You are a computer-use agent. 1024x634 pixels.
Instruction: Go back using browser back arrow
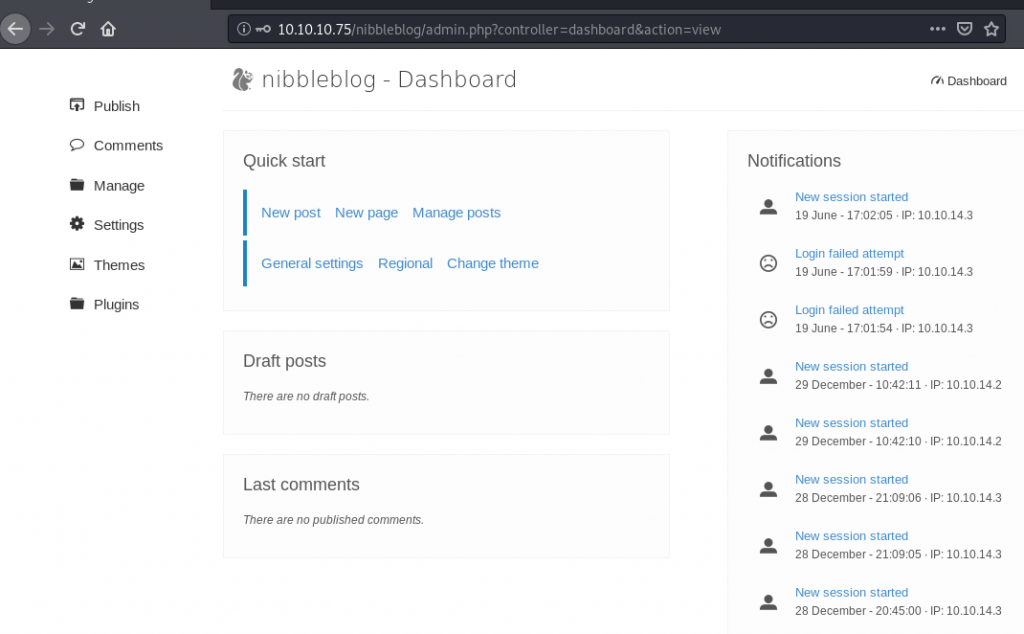click(16, 29)
